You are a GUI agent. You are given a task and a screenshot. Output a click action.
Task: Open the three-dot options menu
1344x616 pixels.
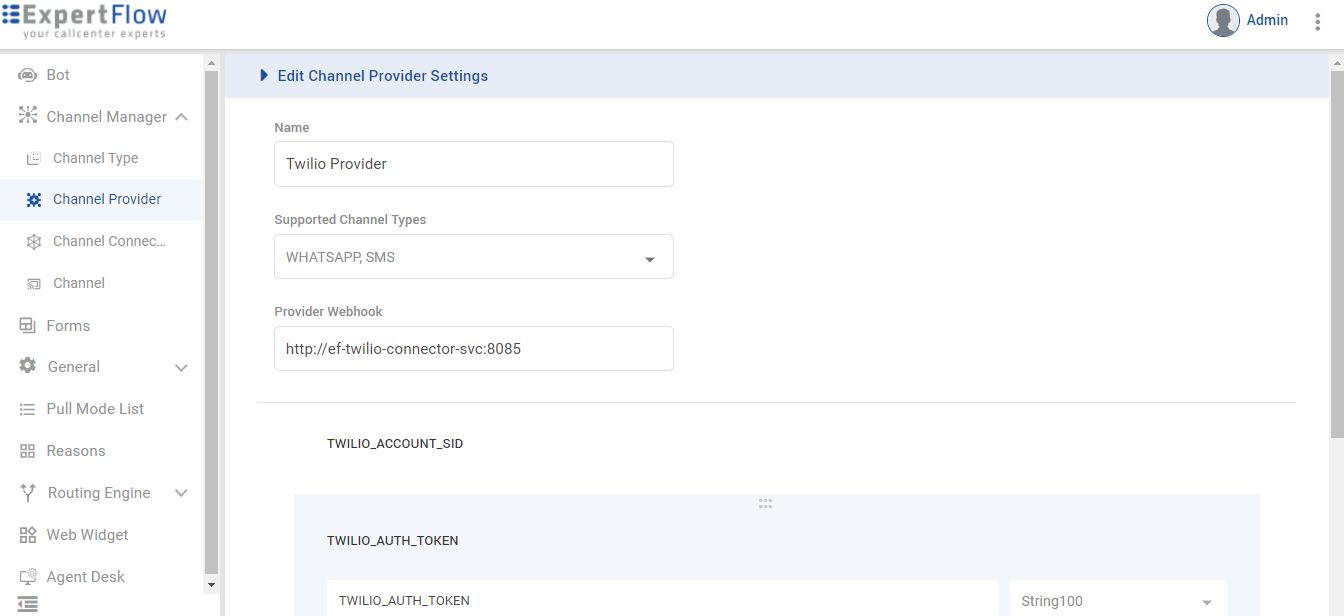tap(1317, 21)
